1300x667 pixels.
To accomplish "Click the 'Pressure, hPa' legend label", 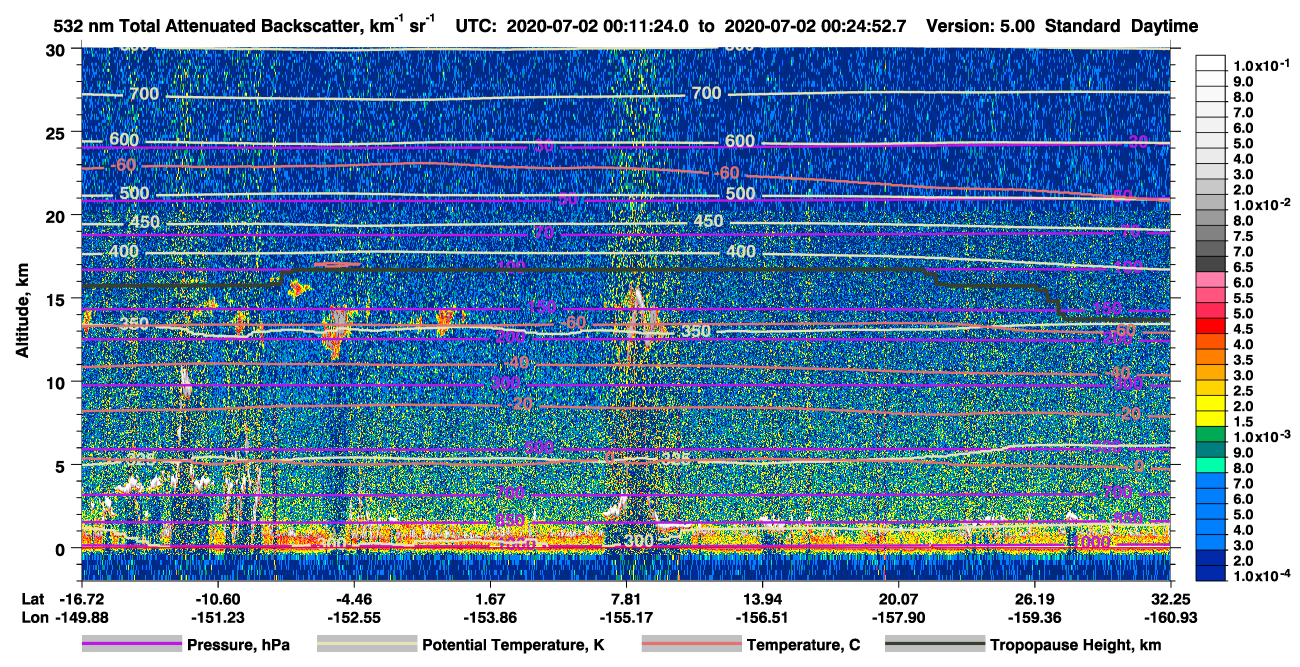I will point(238,646).
